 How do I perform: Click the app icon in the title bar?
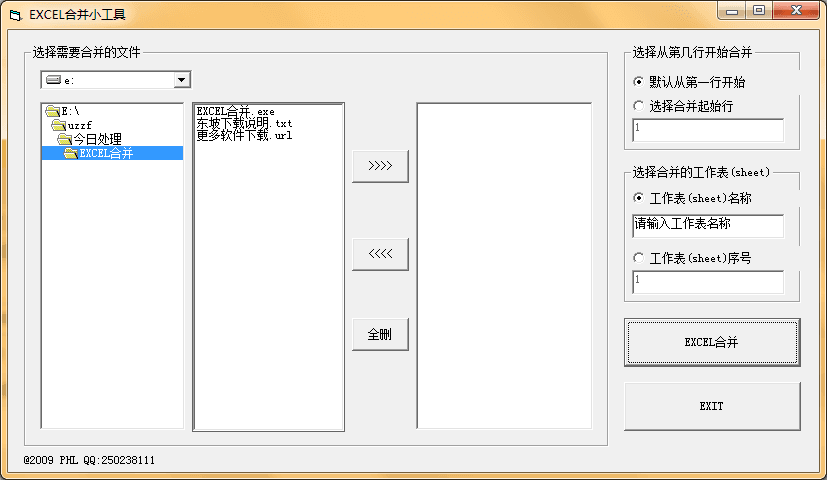(16, 15)
